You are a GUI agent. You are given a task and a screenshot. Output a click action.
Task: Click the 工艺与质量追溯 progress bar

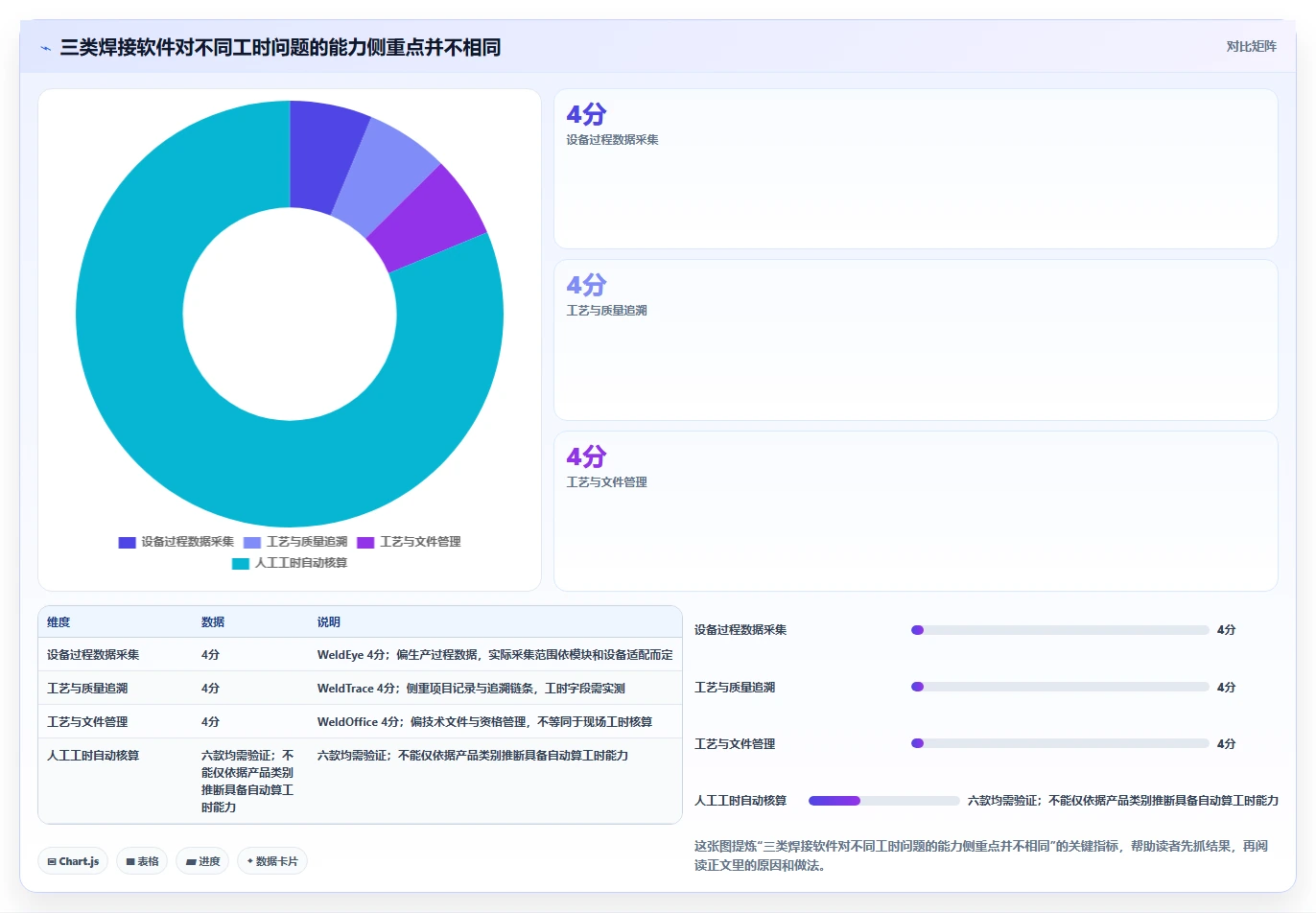(1060, 687)
